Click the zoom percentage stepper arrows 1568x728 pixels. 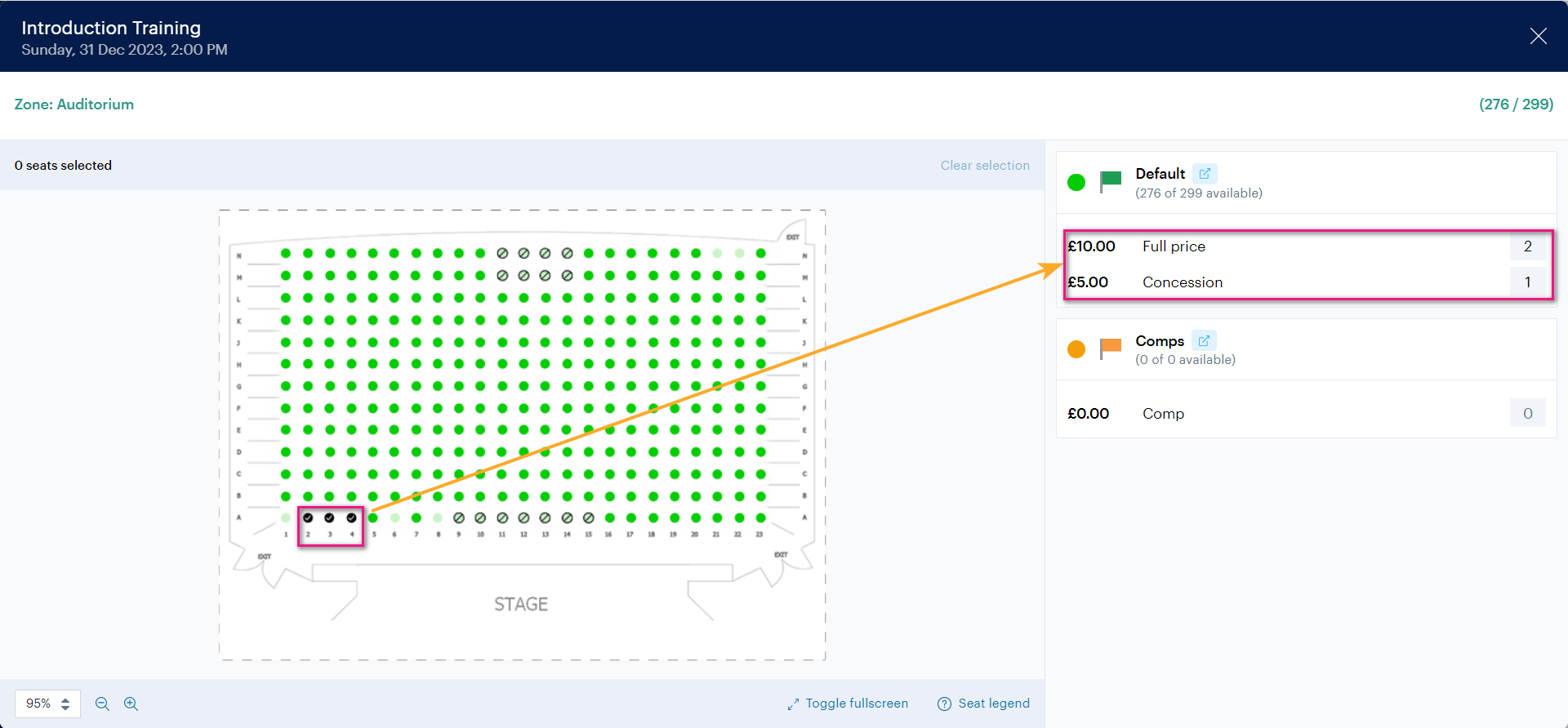click(65, 704)
